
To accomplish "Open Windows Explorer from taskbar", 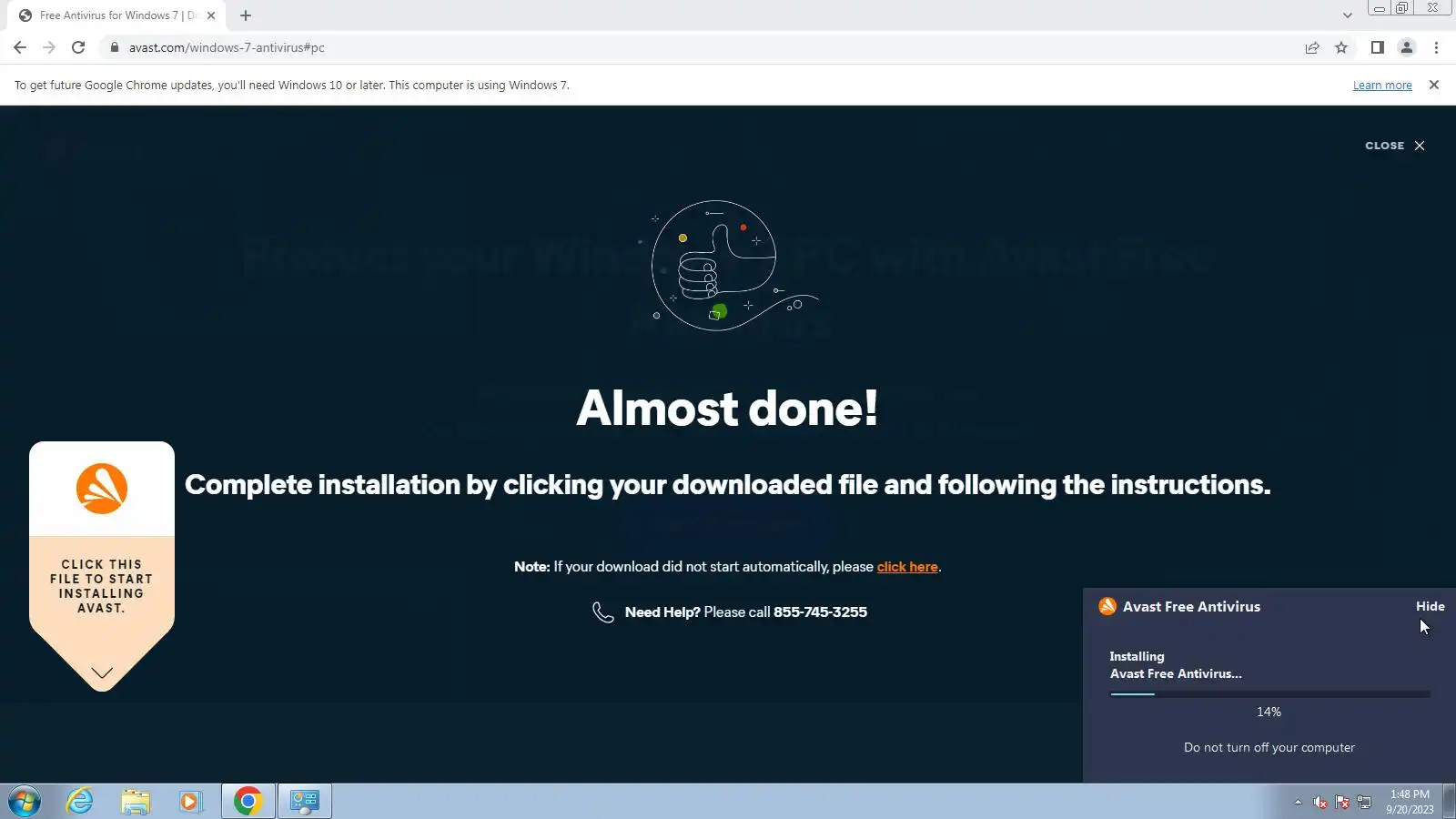I will click(136, 802).
